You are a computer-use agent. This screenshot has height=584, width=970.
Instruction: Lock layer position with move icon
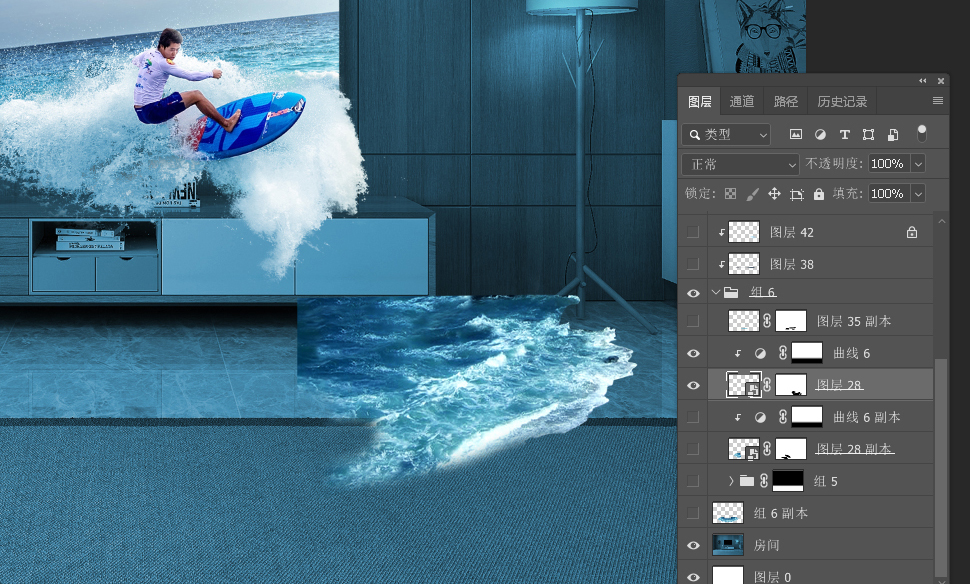pos(774,194)
